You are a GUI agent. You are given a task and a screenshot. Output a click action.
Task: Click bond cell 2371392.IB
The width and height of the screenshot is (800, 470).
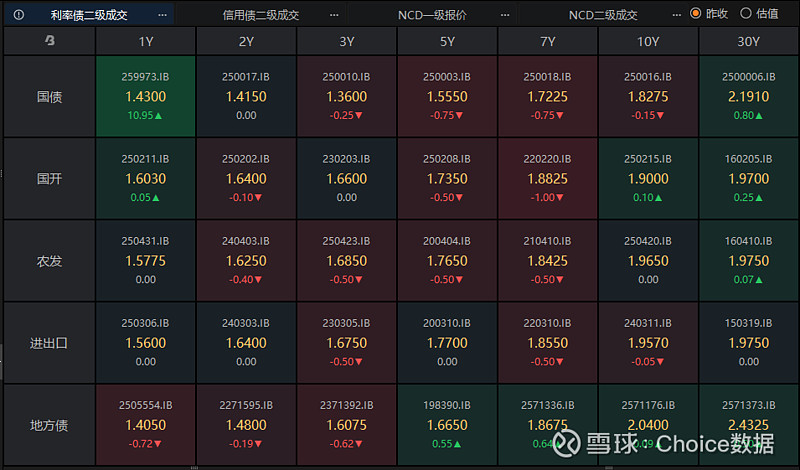[346, 425]
